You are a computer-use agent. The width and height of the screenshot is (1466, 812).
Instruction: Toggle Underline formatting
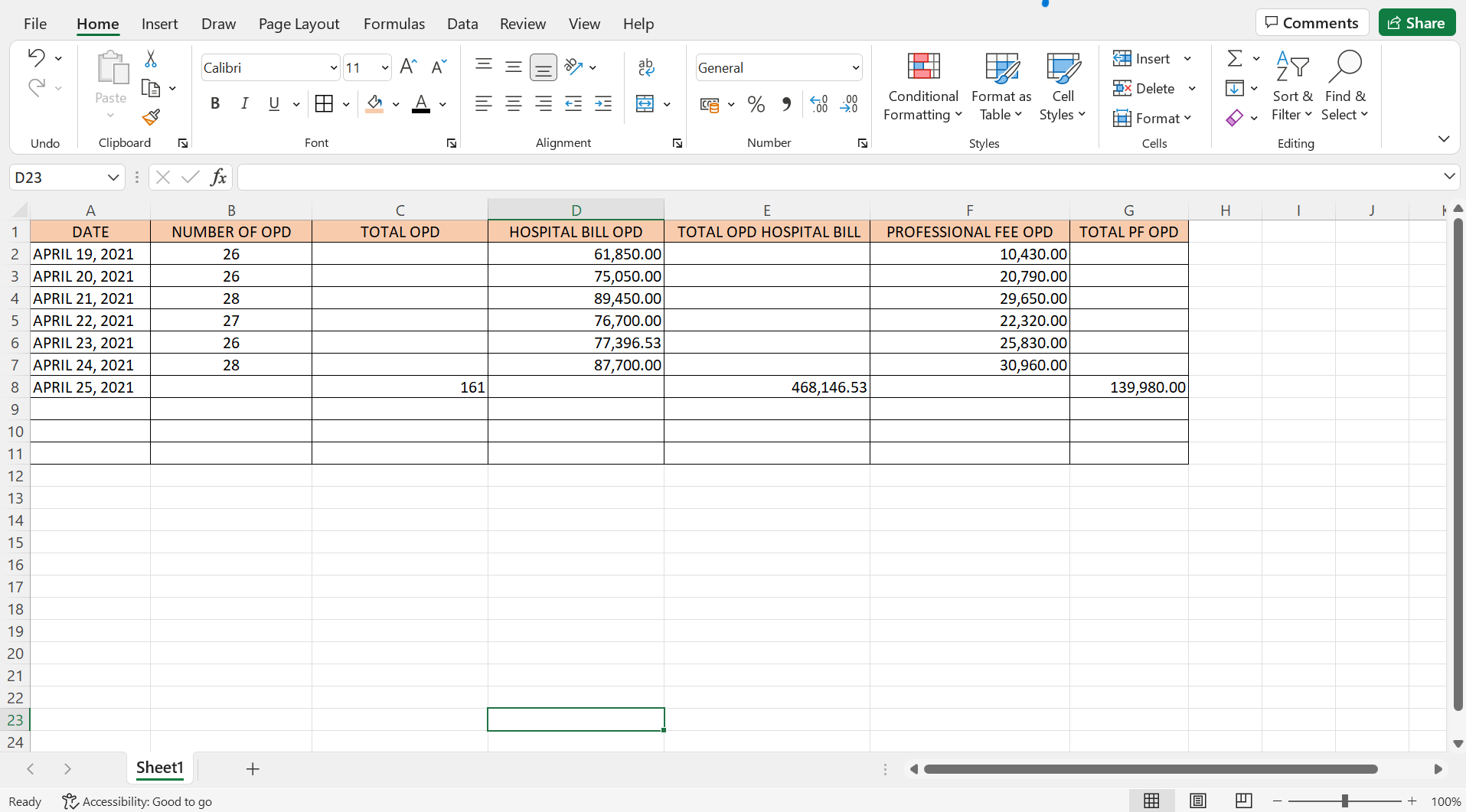(274, 104)
